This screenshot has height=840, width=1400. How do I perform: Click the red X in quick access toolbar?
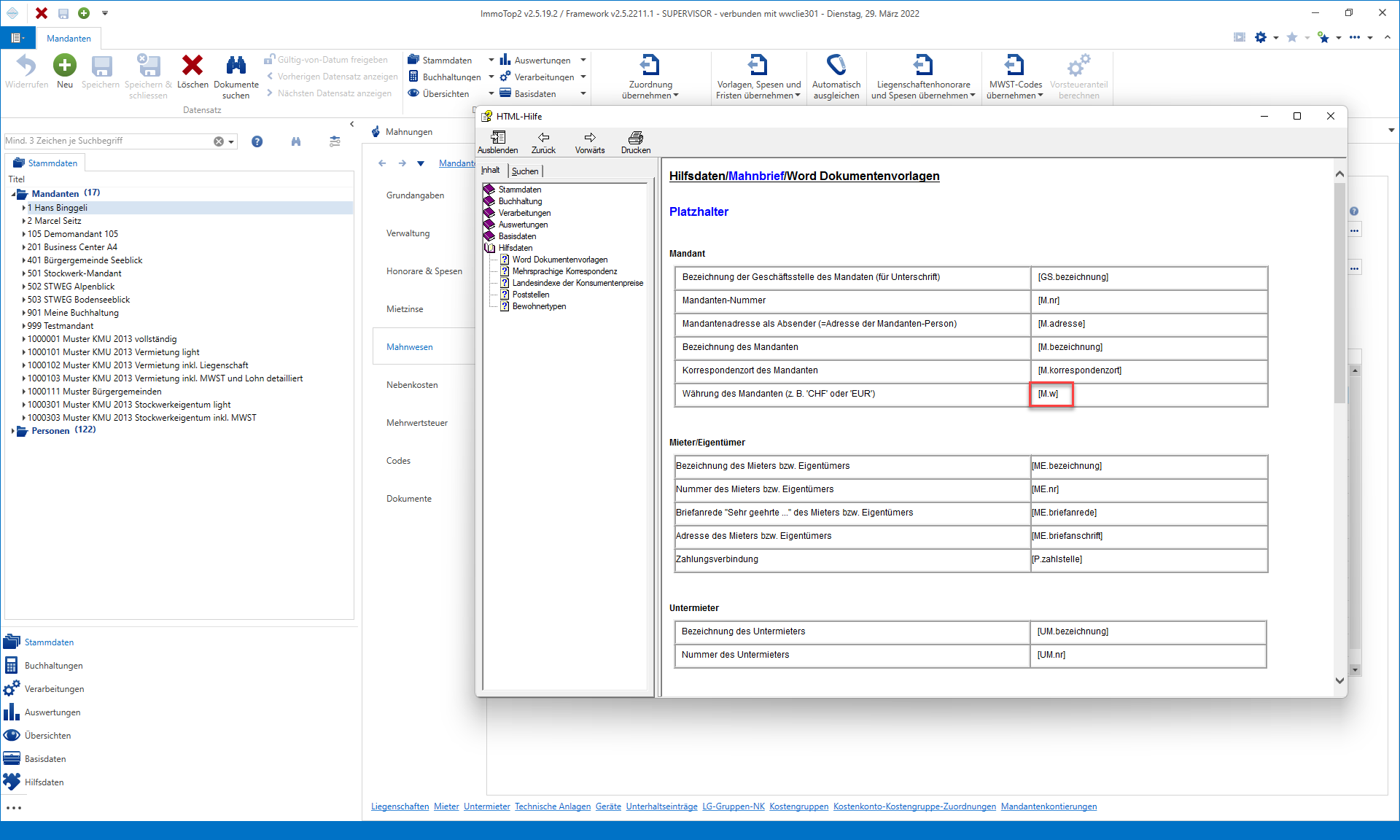click(42, 13)
